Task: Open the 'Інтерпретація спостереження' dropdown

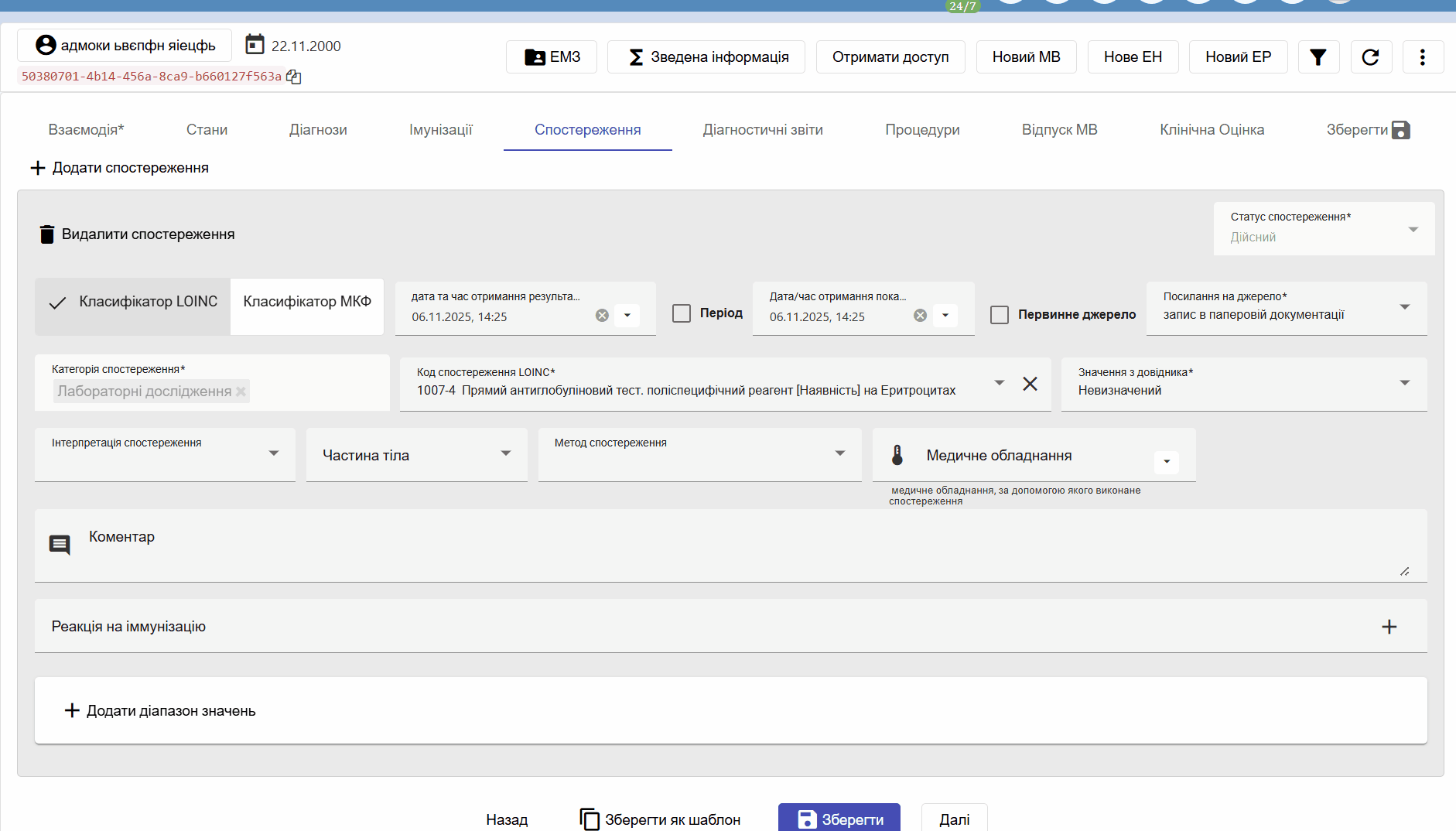Action: click(x=165, y=455)
